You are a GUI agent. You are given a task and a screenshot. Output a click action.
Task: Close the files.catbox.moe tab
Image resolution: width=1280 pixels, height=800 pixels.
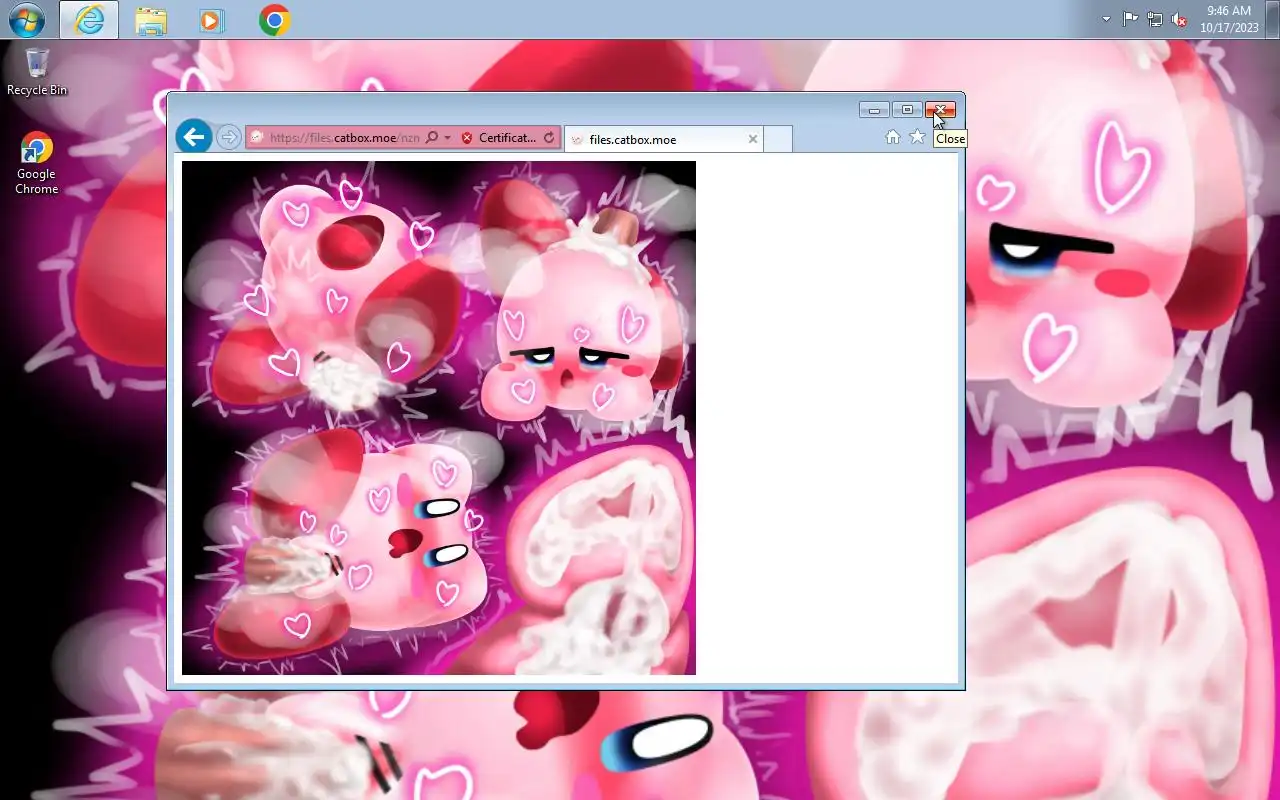tap(753, 139)
